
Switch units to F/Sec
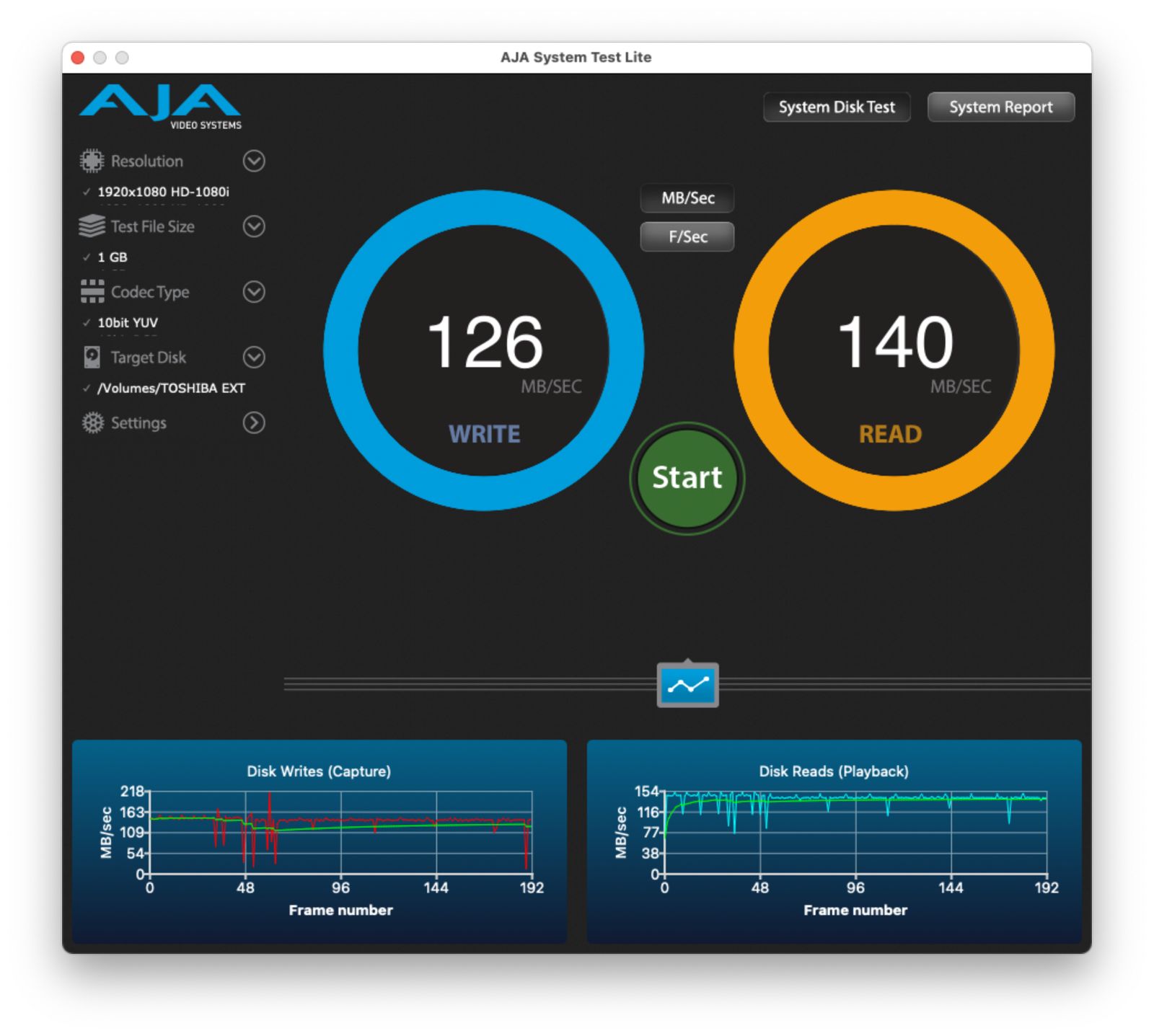pyautogui.click(x=687, y=236)
